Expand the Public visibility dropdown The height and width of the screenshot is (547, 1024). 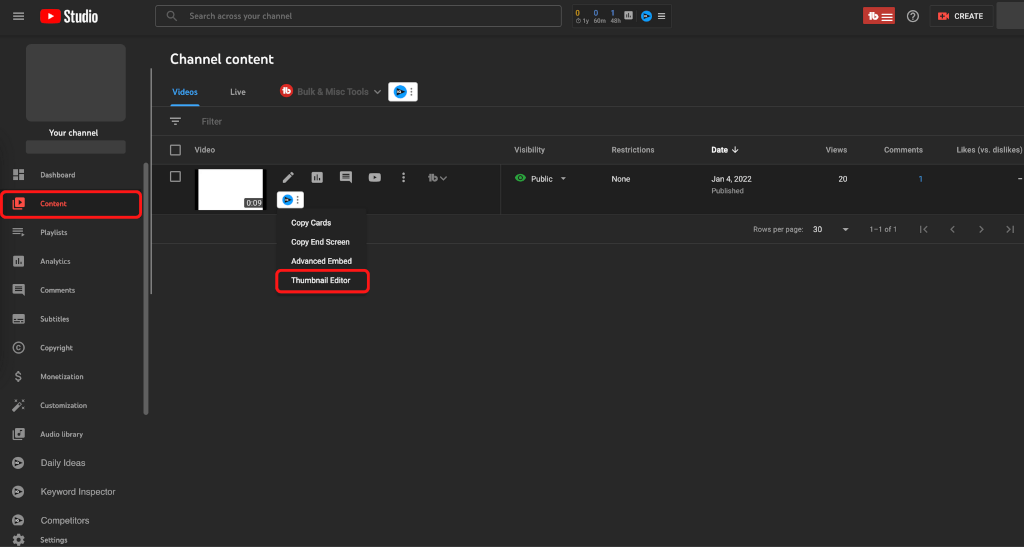(563, 179)
